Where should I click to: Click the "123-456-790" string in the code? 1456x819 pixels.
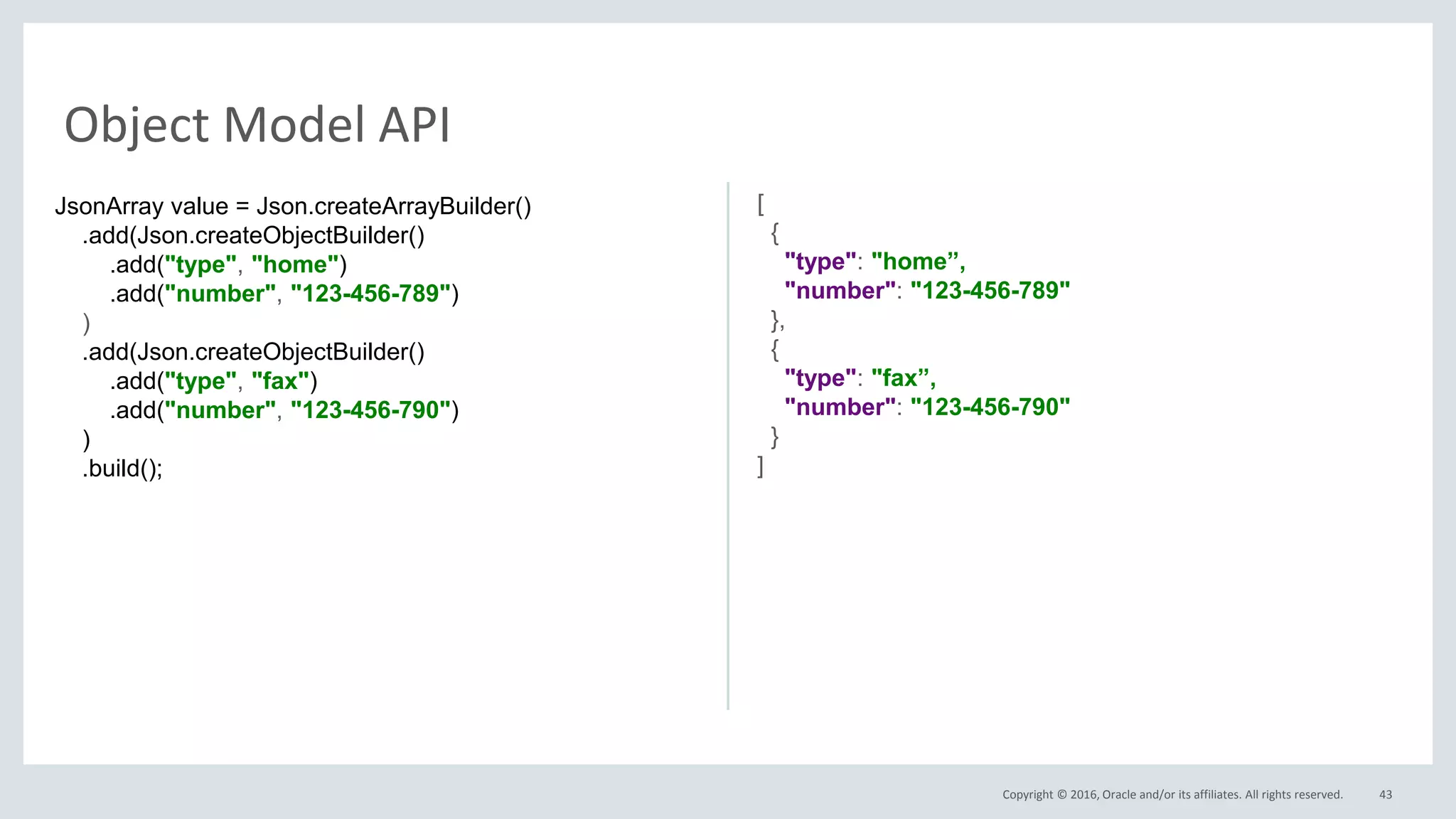click(x=370, y=410)
